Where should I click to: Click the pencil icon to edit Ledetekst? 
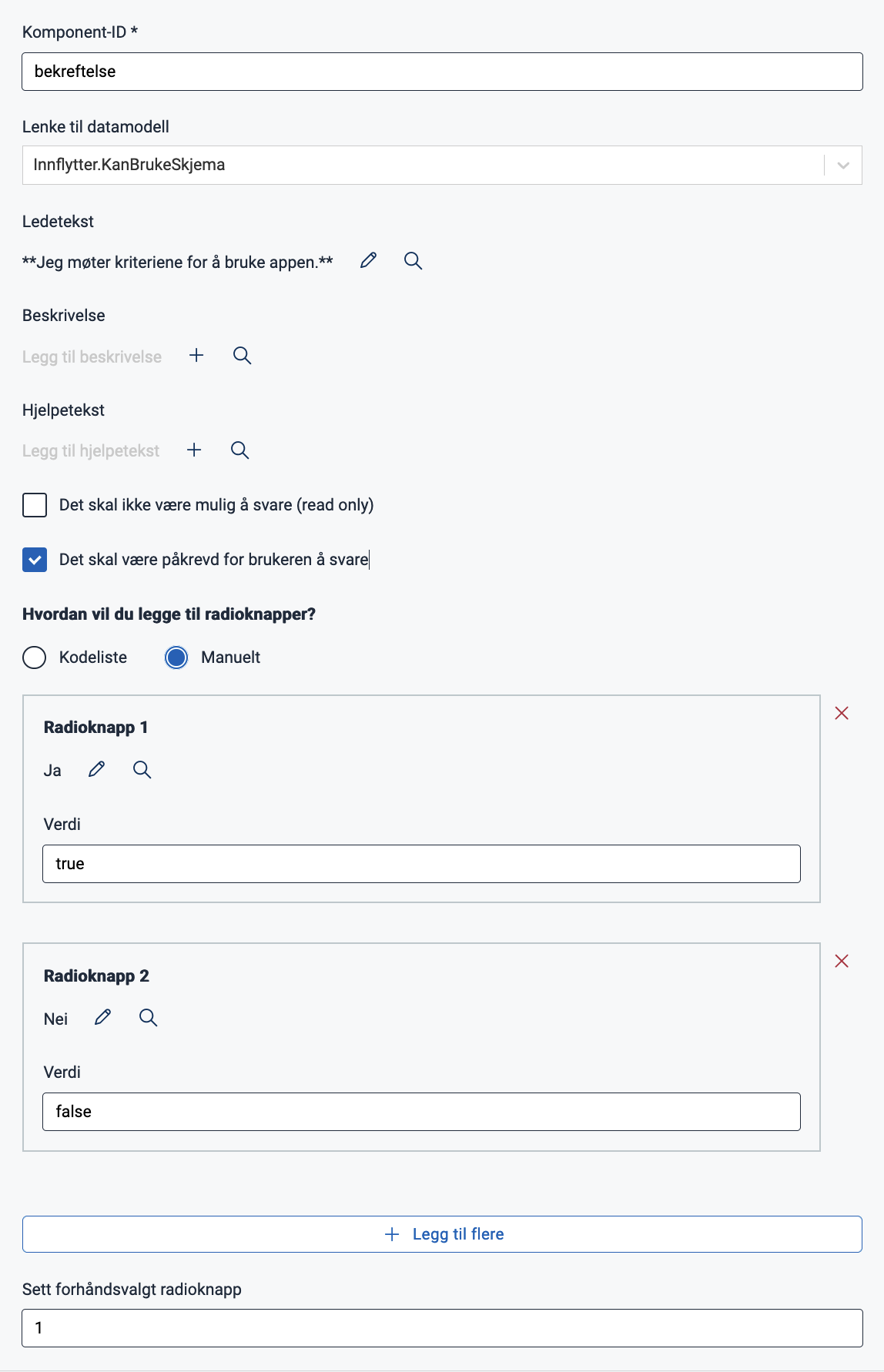pyautogui.click(x=369, y=261)
